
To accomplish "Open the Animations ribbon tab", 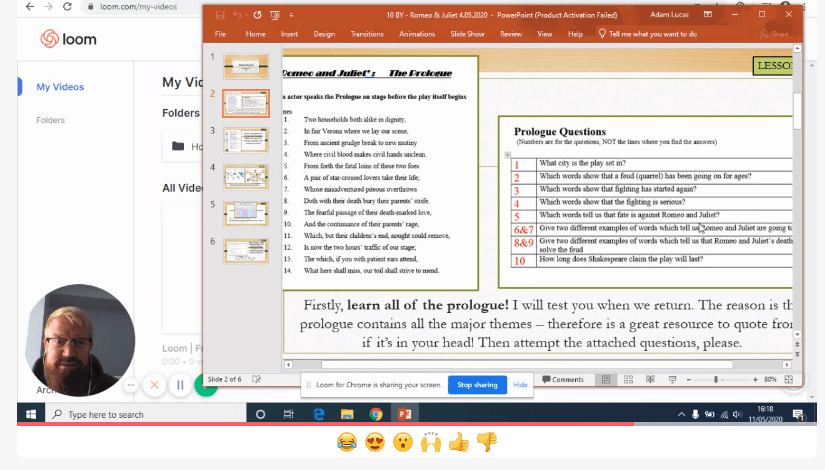I will tap(416, 34).
